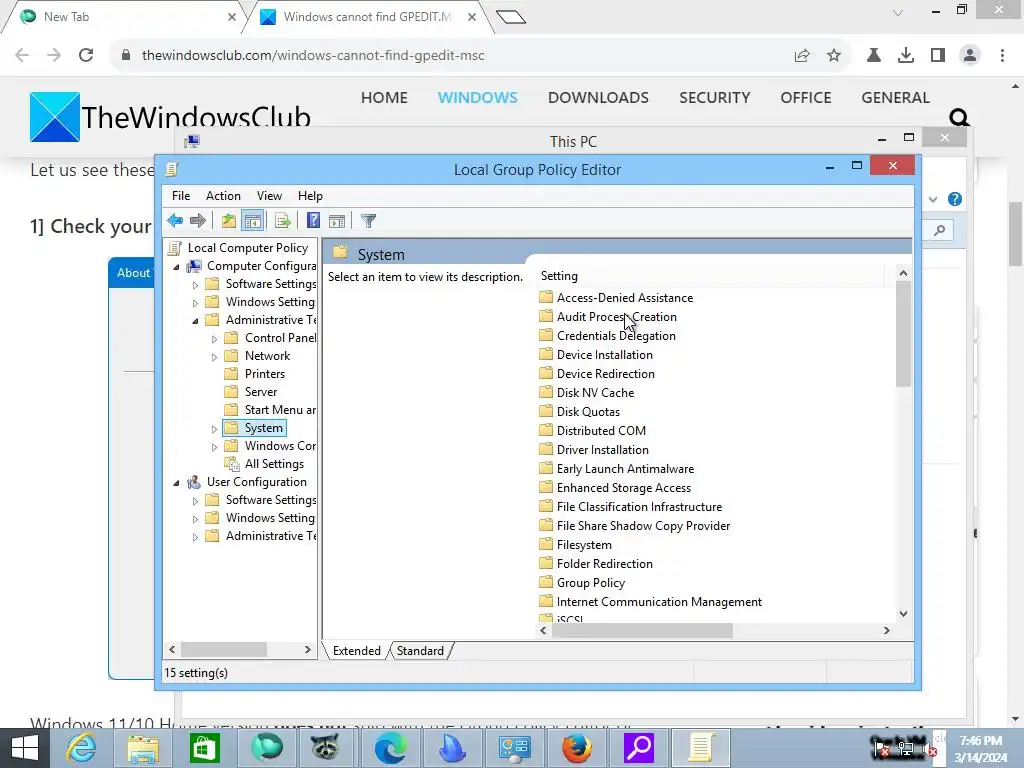Open Internet Explorer from the taskbar
This screenshot has width=1024, height=768.
81,748
